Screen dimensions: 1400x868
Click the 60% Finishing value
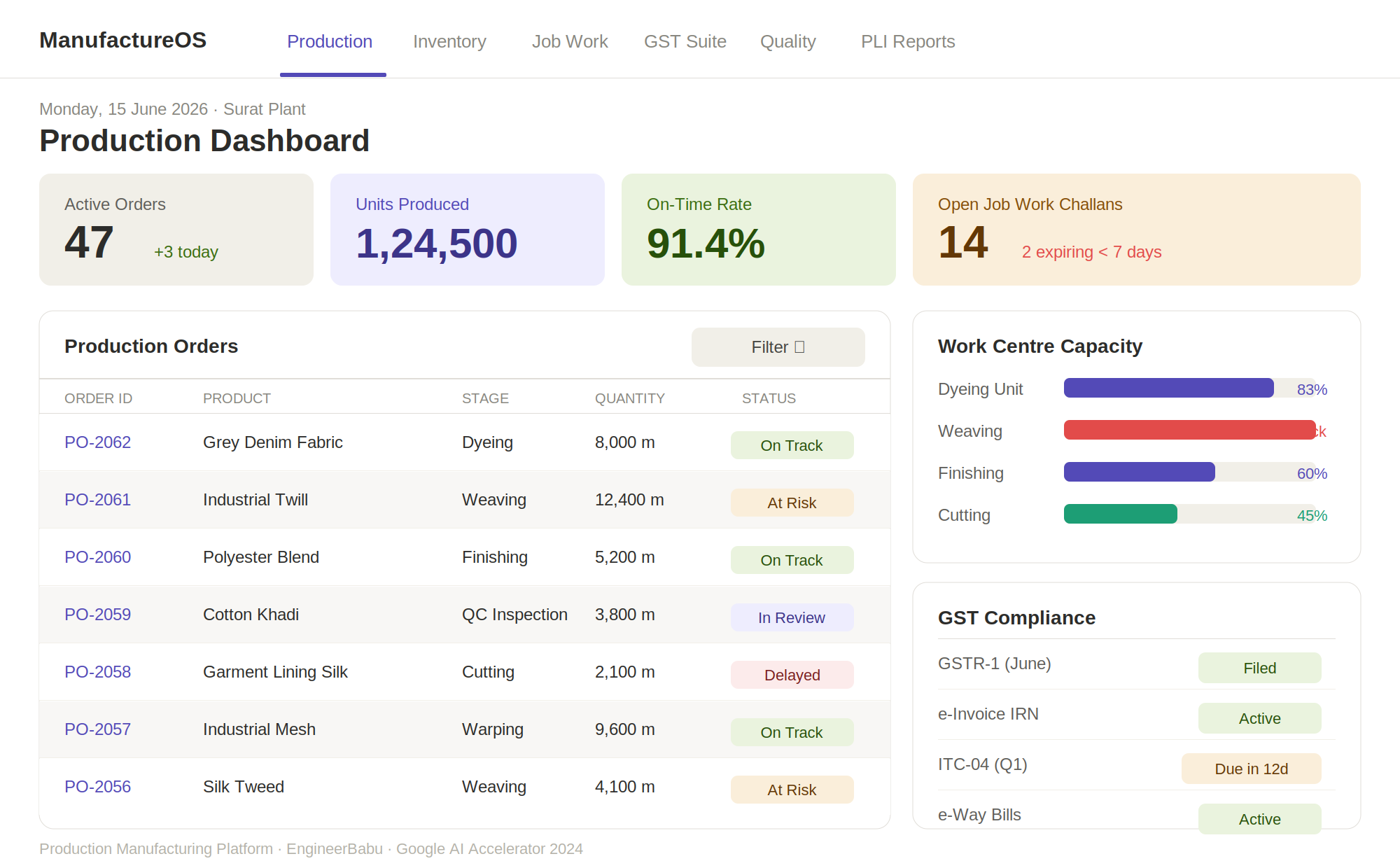click(x=1312, y=473)
